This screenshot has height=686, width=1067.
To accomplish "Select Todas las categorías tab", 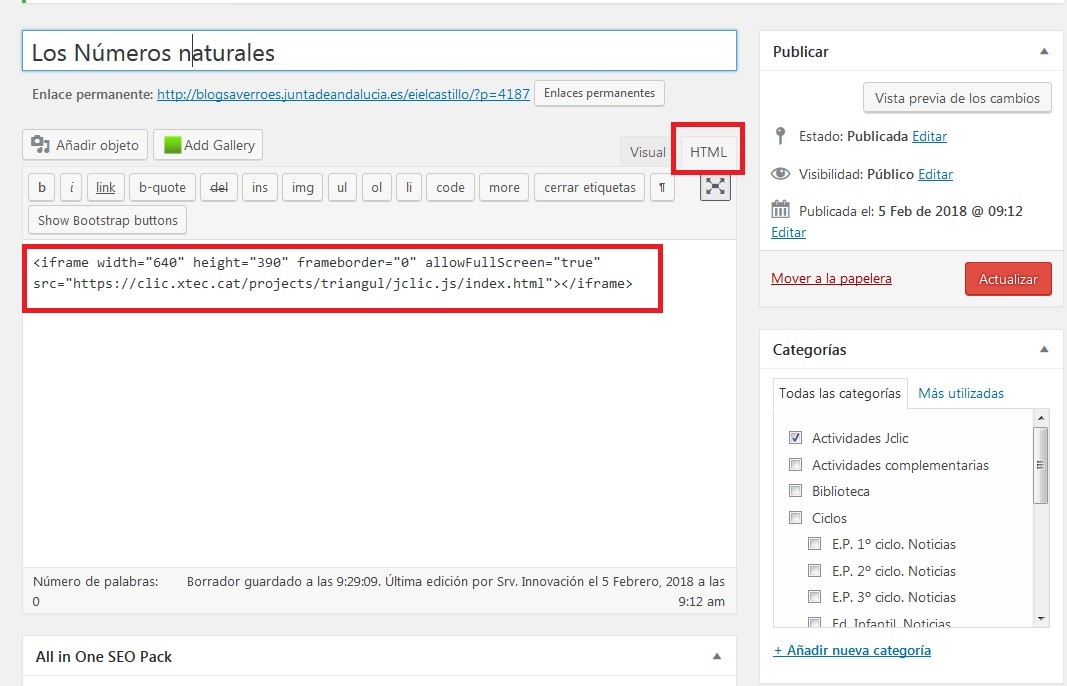I will tap(840, 393).
